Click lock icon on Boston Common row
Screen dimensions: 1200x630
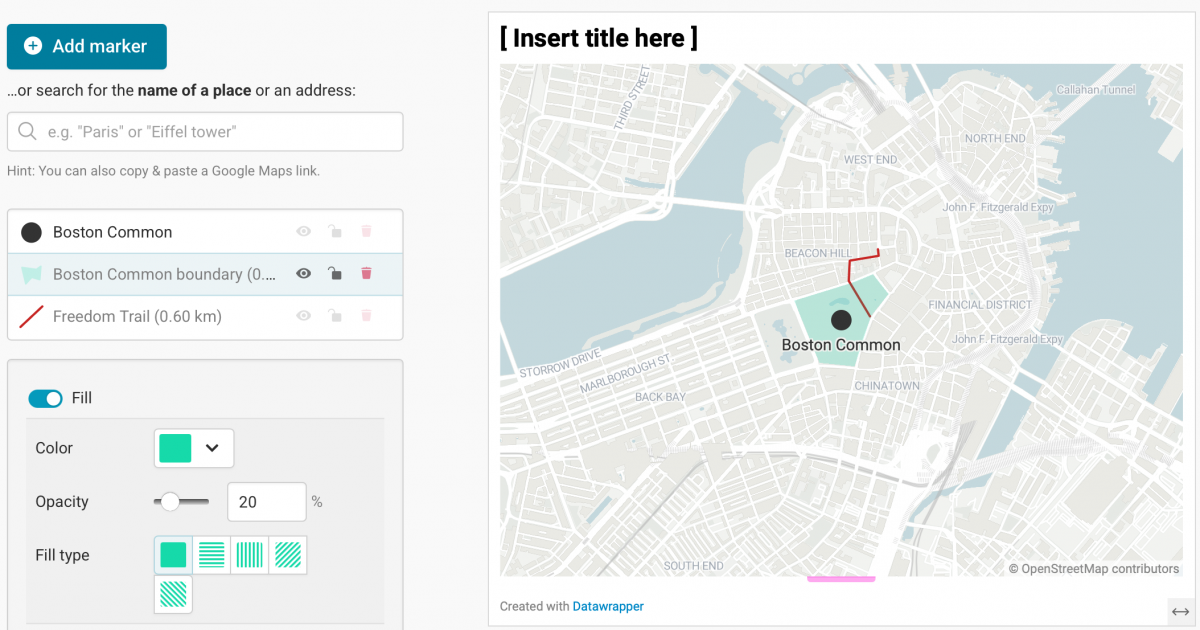point(335,232)
